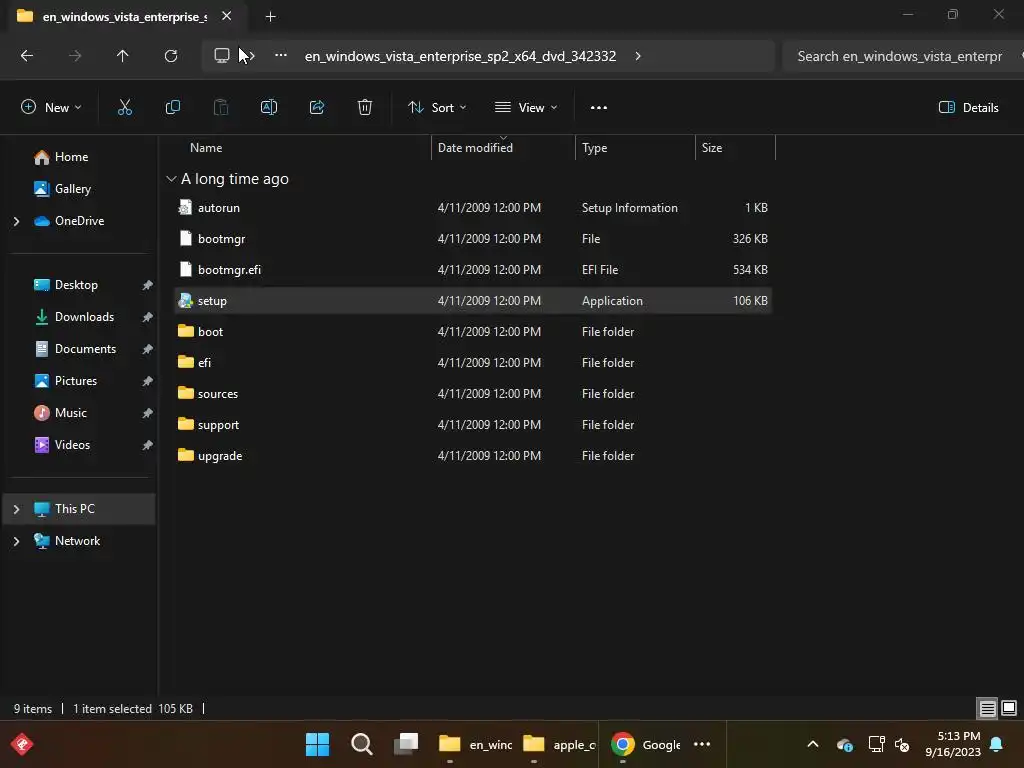Open the pinned Music folder
Image resolution: width=1024 pixels, height=768 pixels.
[71, 413]
